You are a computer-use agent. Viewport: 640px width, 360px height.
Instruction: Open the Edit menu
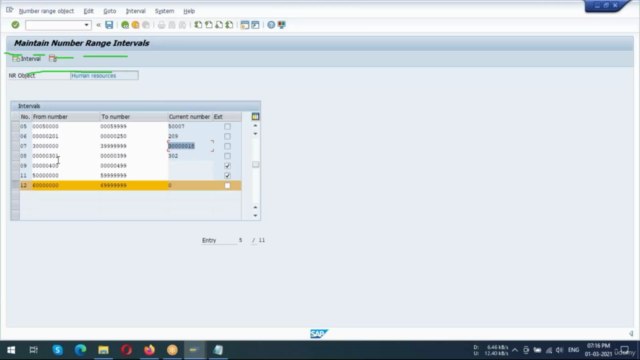(x=89, y=11)
